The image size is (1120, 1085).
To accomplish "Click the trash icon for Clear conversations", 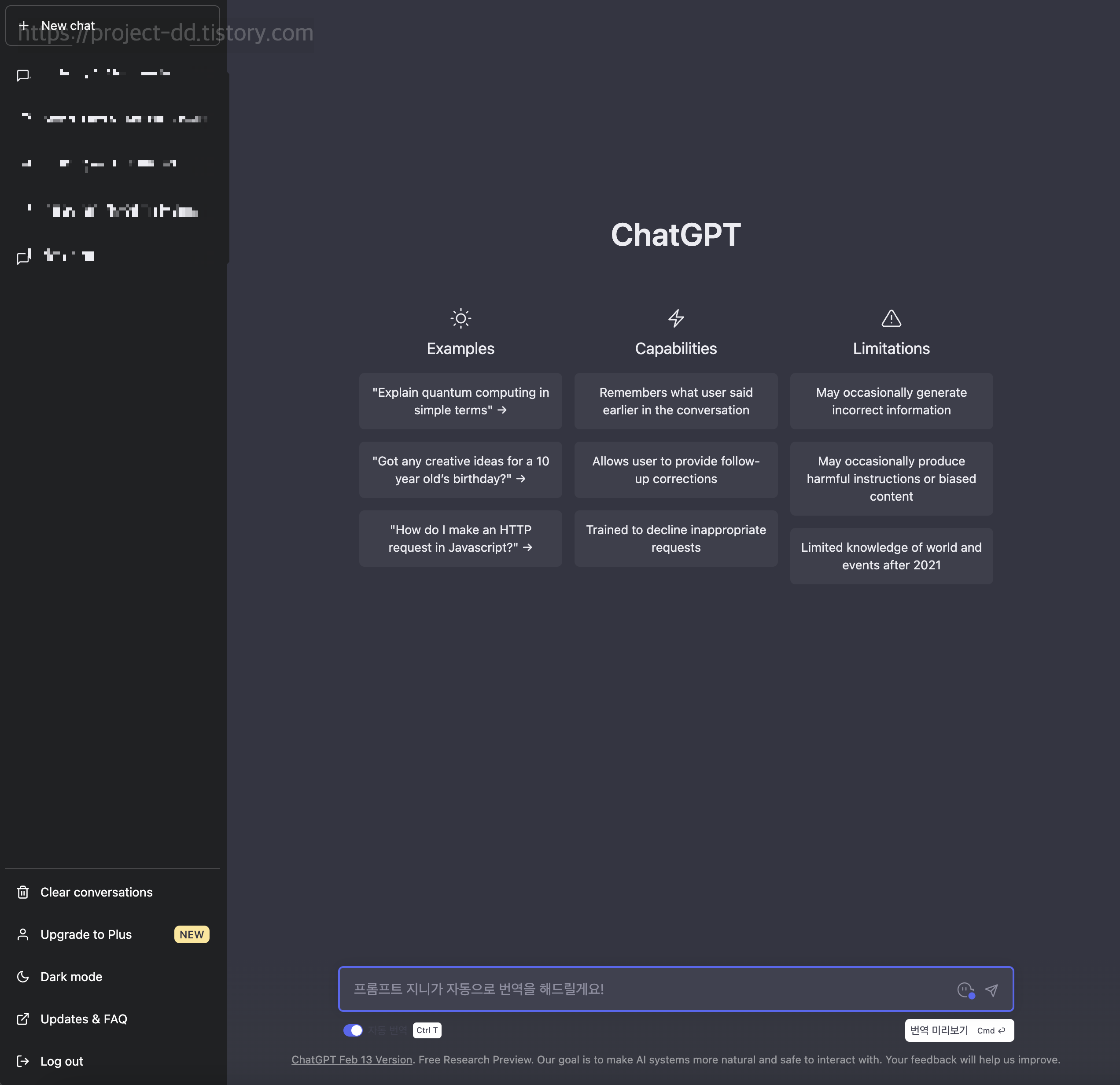I will pyautogui.click(x=23, y=892).
